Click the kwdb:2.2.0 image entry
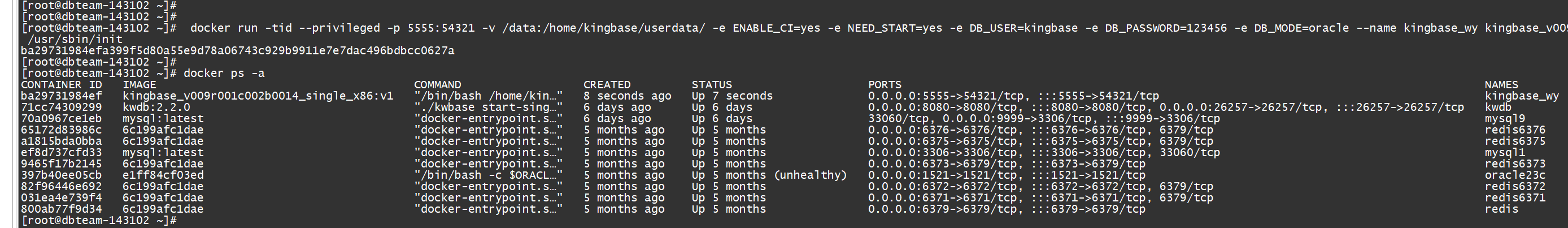The image size is (1568, 228). [x=156, y=107]
